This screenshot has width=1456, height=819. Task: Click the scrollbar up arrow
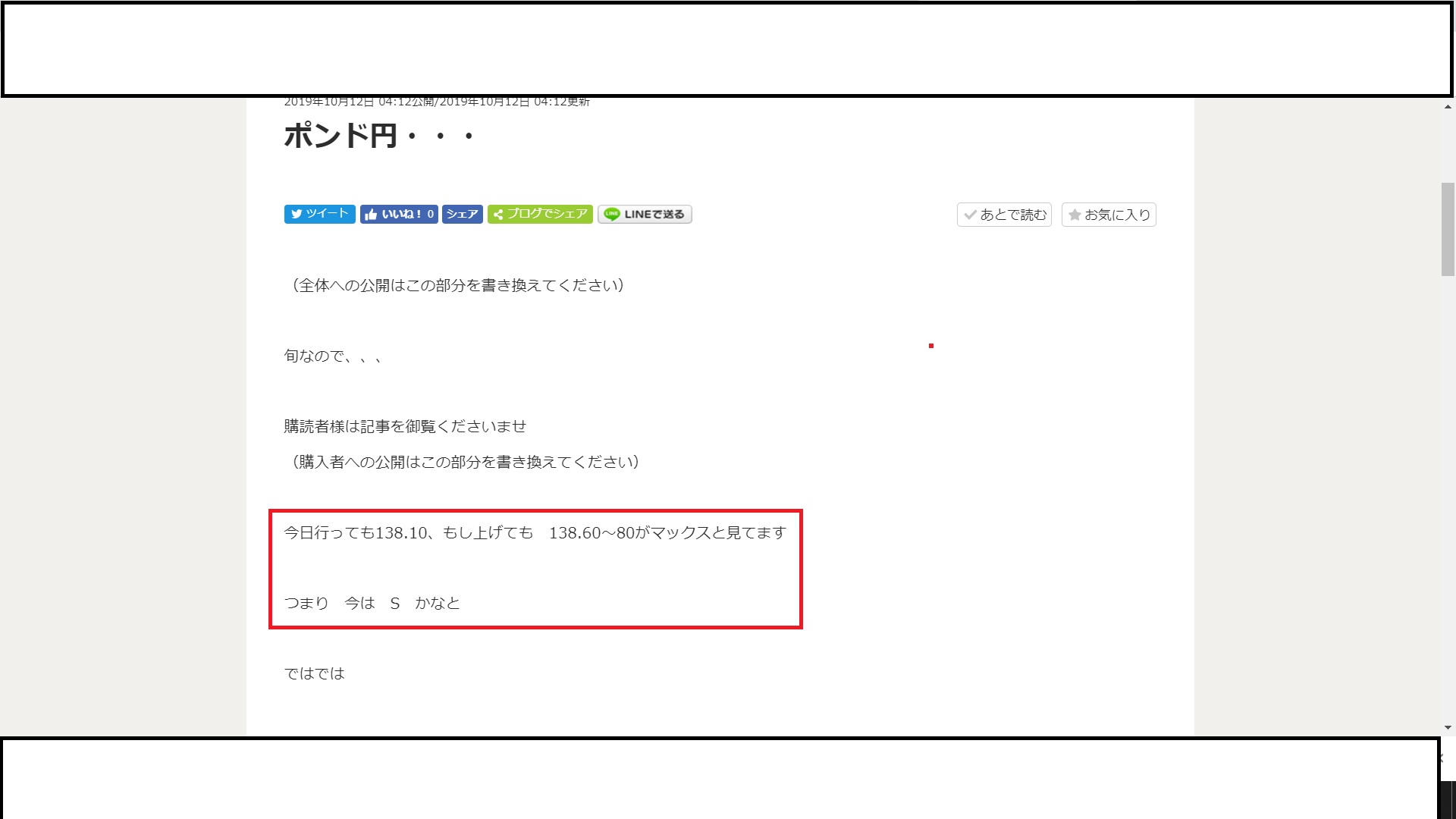pos(1448,107)
